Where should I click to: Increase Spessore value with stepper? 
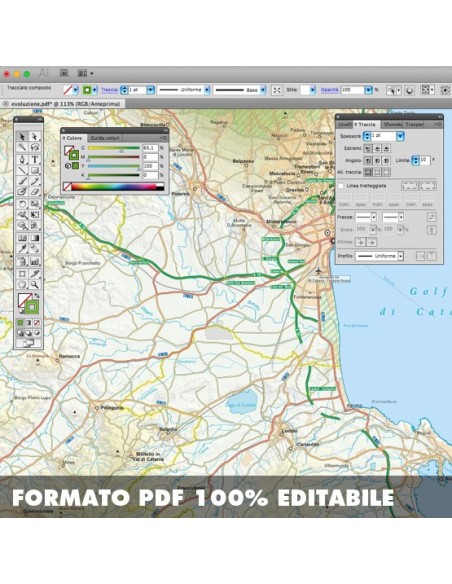[x=367, y=134]
